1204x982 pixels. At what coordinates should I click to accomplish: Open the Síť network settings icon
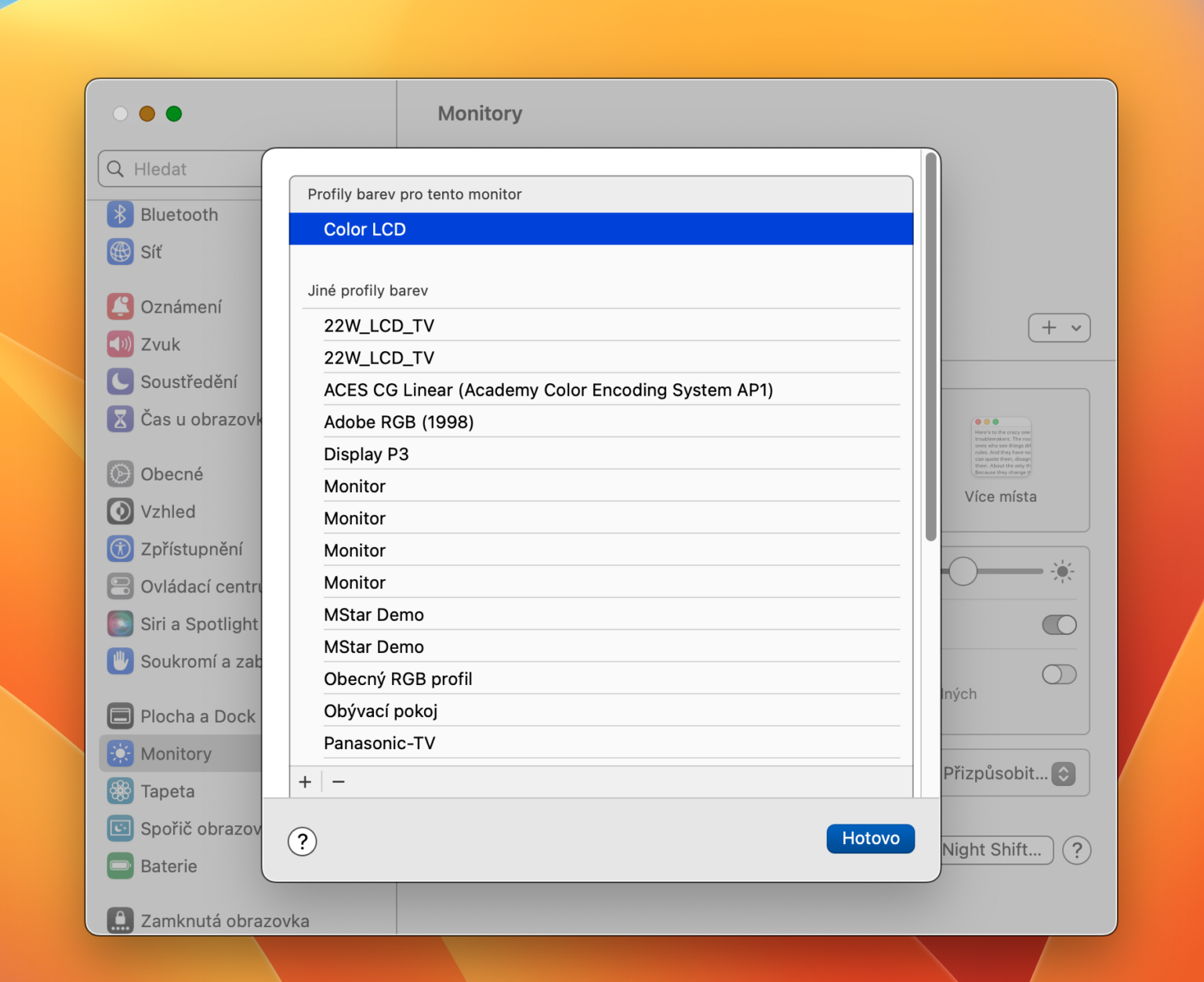(120, 252)
